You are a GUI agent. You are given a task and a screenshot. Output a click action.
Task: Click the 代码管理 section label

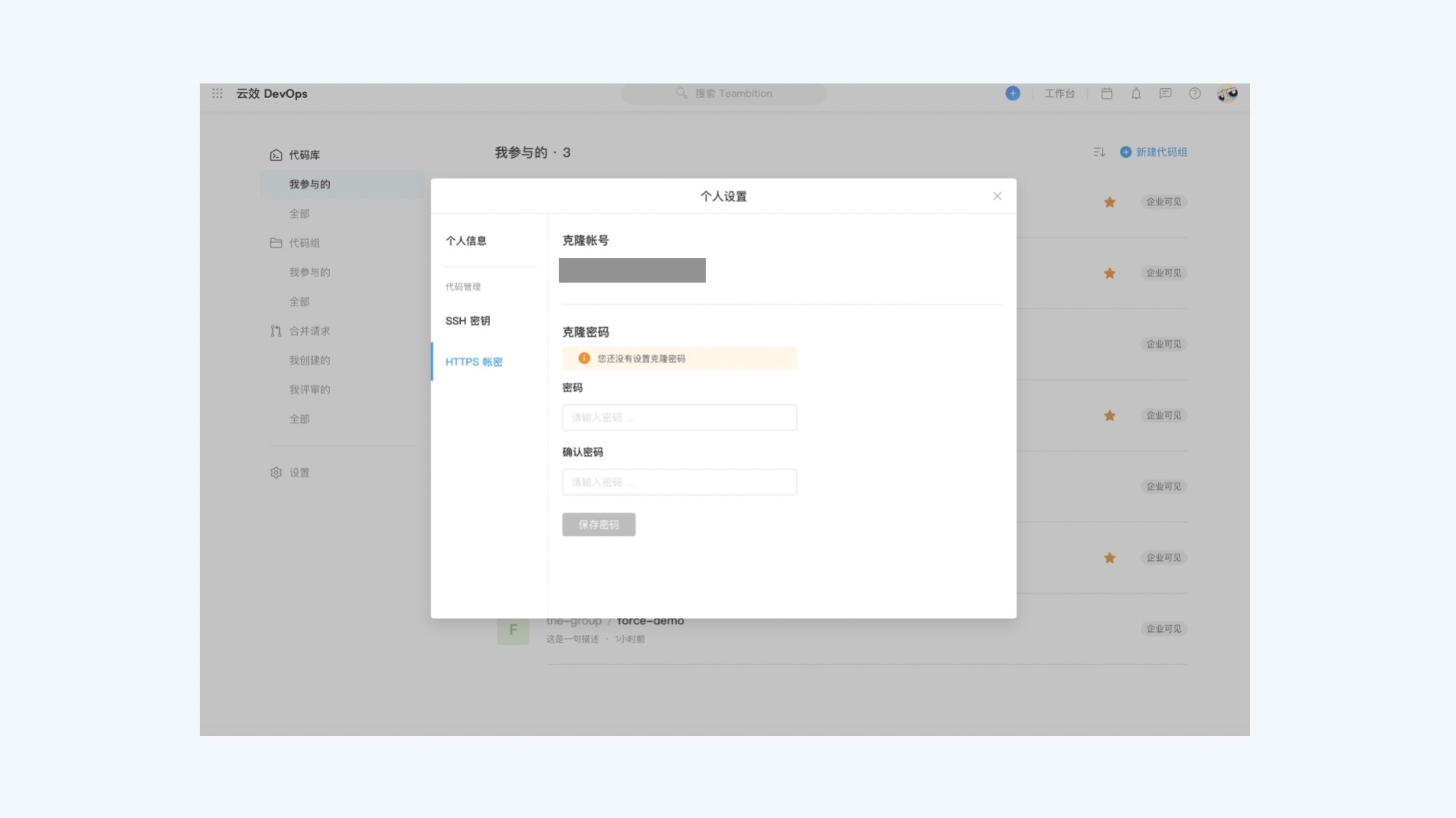tap(462, 287)
